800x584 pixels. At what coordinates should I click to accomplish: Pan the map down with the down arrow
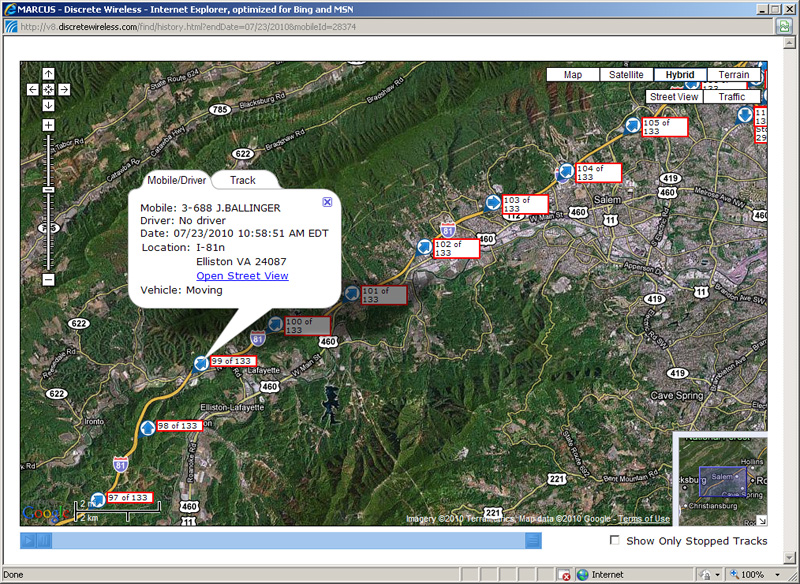[48, 105]
